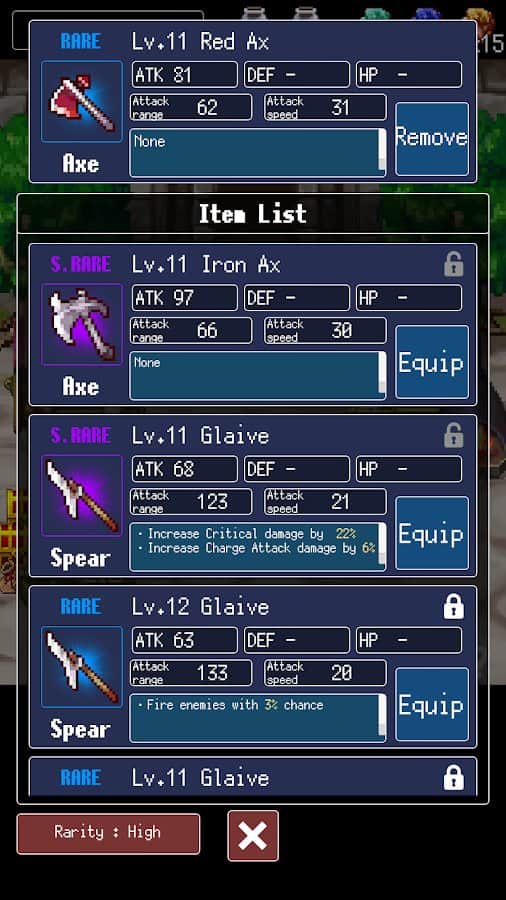Close the item list with X button
Image resolution: width=506 pixels, height=900 pixels.
tap(253, 836)
